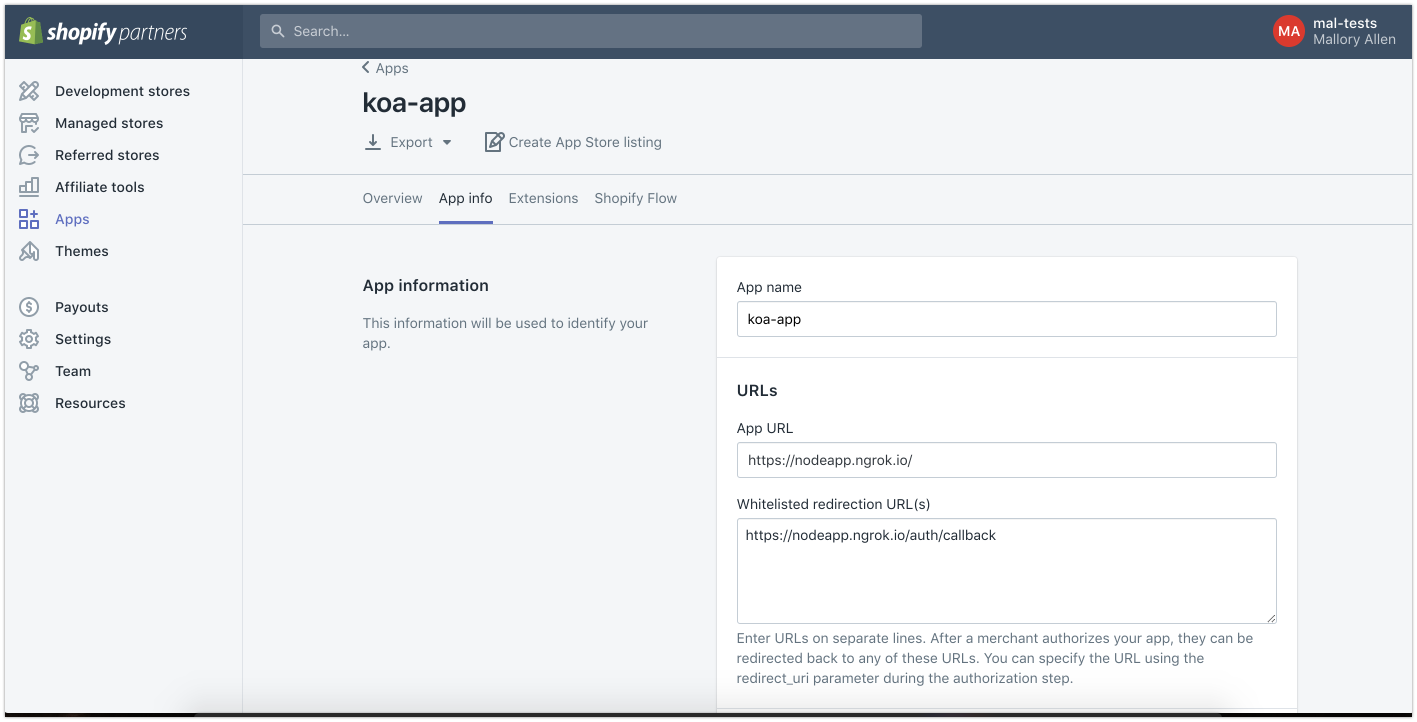Viewport: 1417px width, 722px height.
Task: Open Settings in the sidebar
Action: click(x=83, y=339)
